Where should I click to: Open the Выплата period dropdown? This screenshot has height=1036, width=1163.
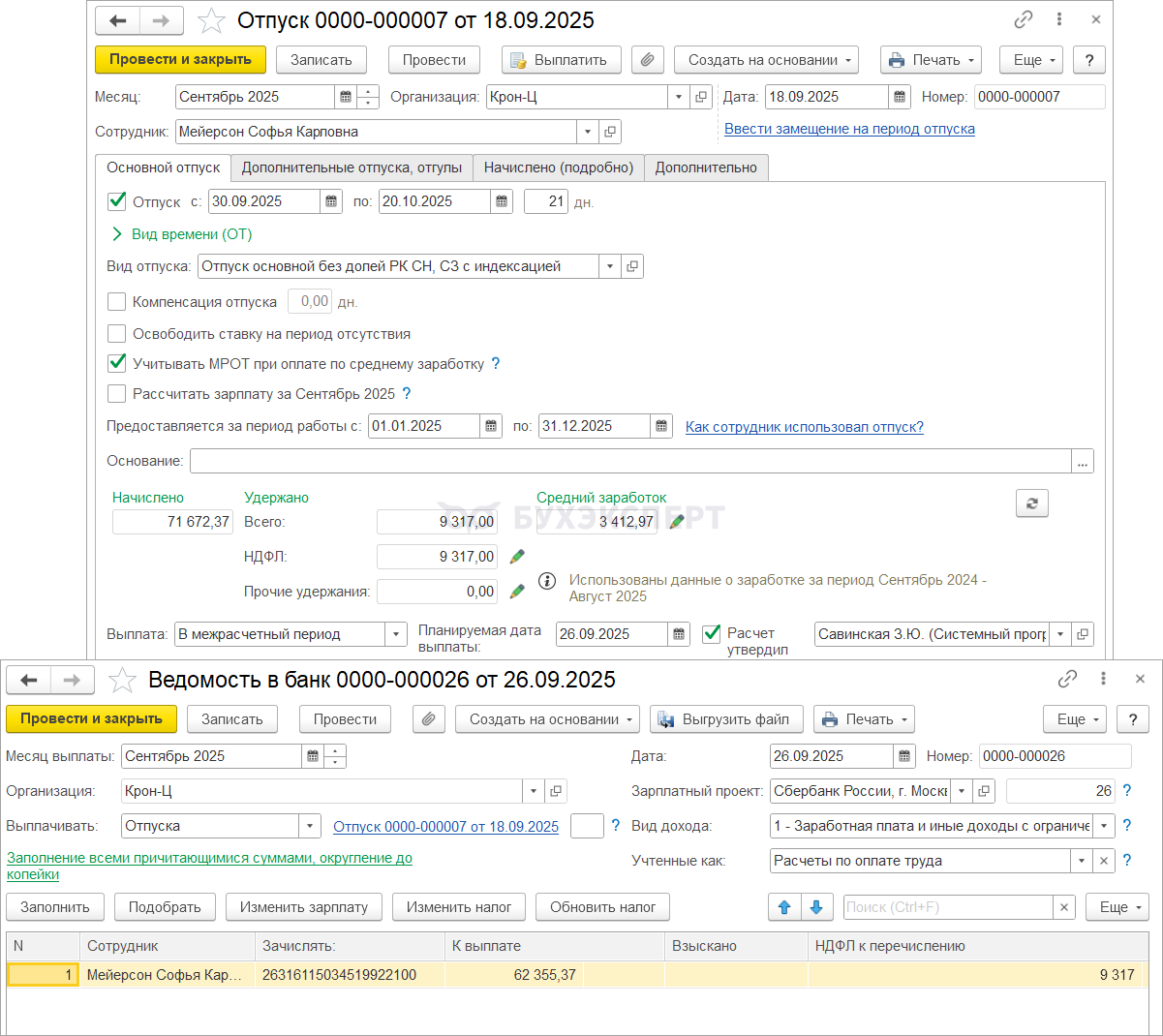coord(396,634)
